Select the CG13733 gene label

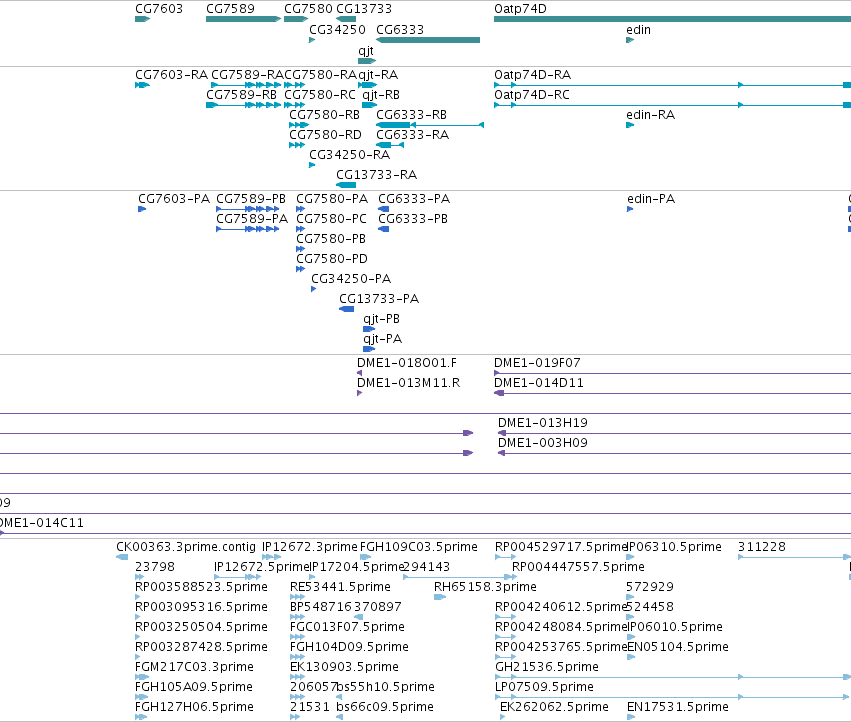tap(364, 9)
